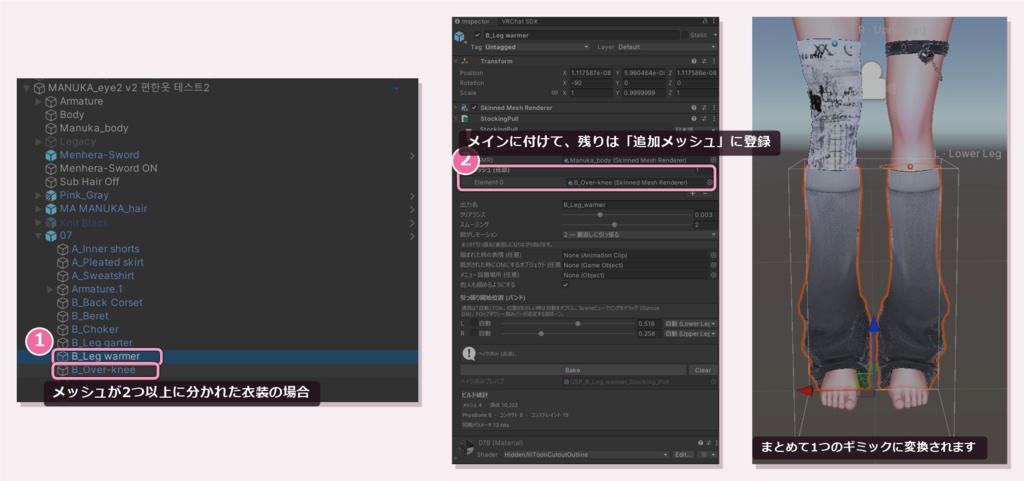
Task: Click the 07B material preview sphere
Action: point(466,447)
